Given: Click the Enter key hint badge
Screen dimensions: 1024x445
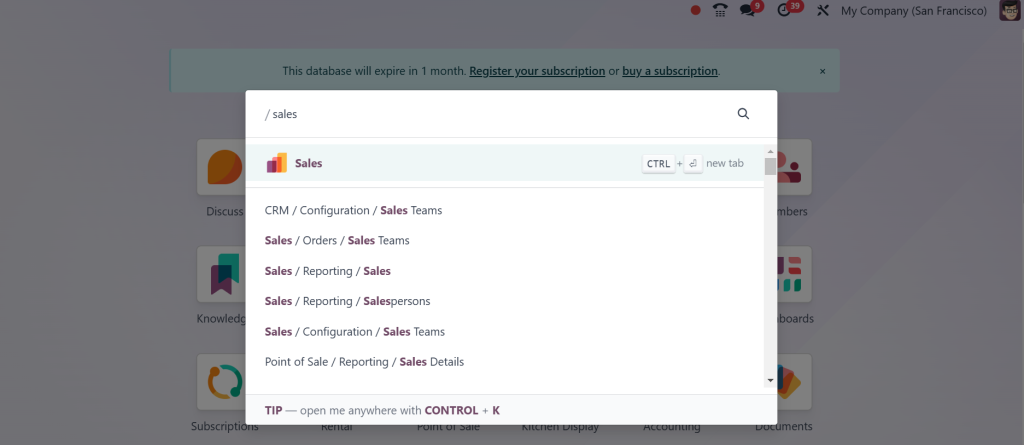Looking at the screenshot, I should [x=693, y=163].
